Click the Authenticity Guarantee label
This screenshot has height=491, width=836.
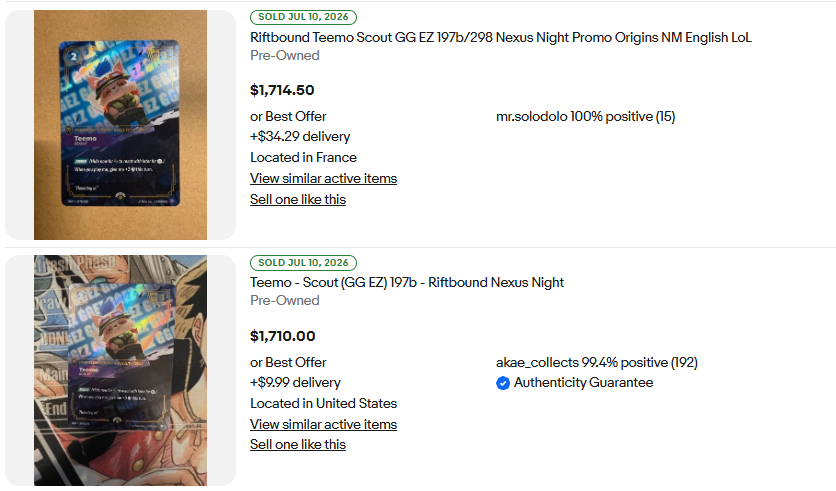(583, 383)
